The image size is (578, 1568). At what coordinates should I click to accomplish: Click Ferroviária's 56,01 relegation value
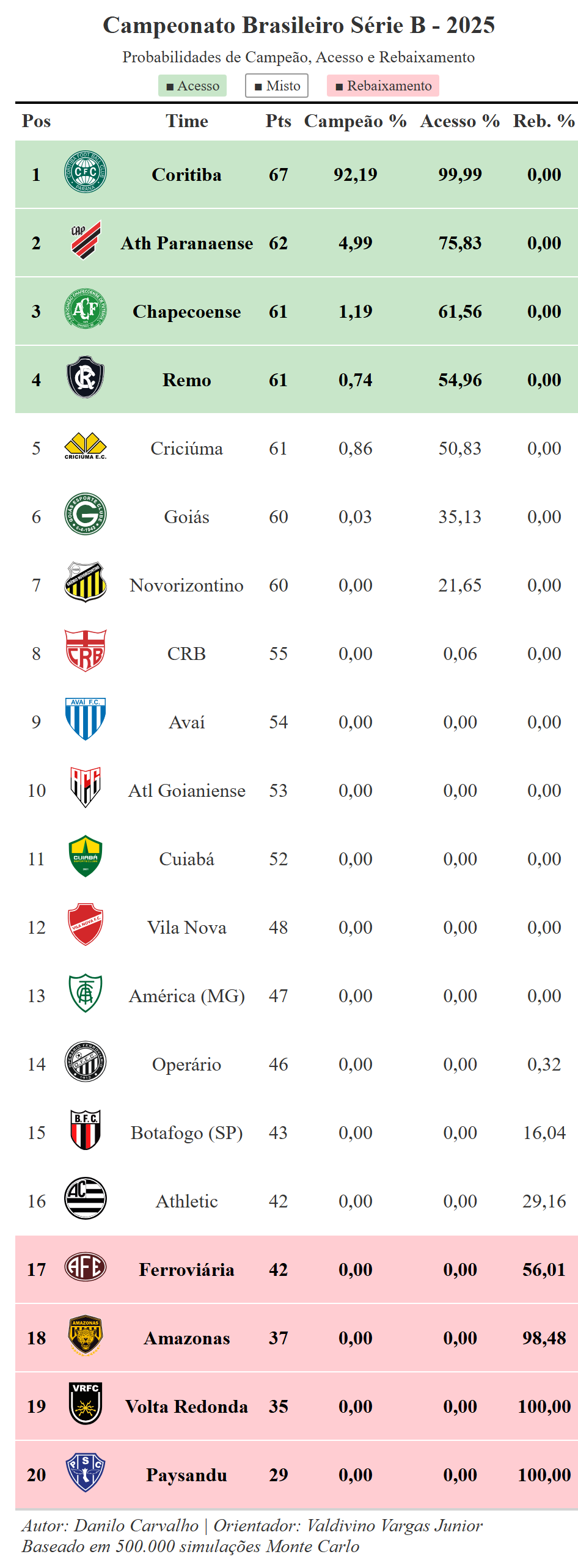pos(544,1270)
